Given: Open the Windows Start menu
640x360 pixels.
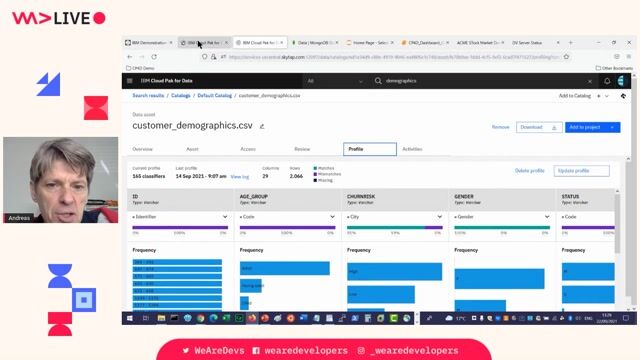Looking at the screenshot, I should click(130, 318).
